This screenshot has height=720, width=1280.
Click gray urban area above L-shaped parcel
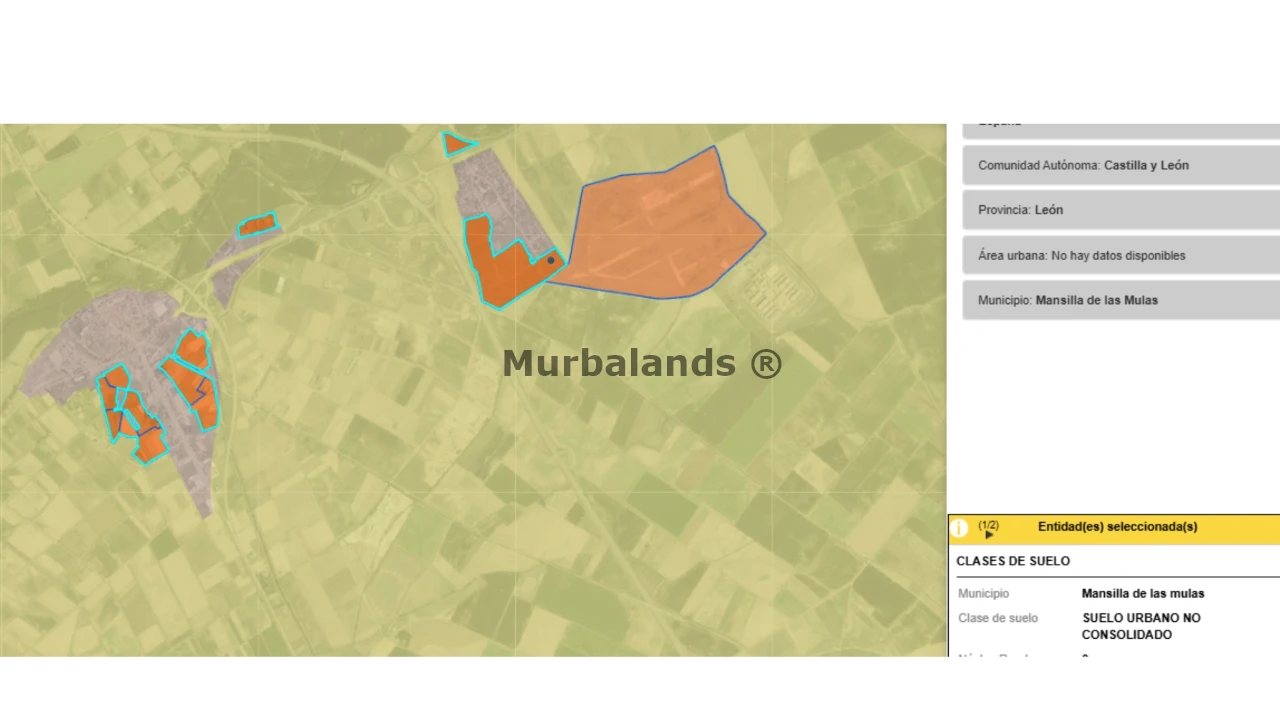(495, 190)
